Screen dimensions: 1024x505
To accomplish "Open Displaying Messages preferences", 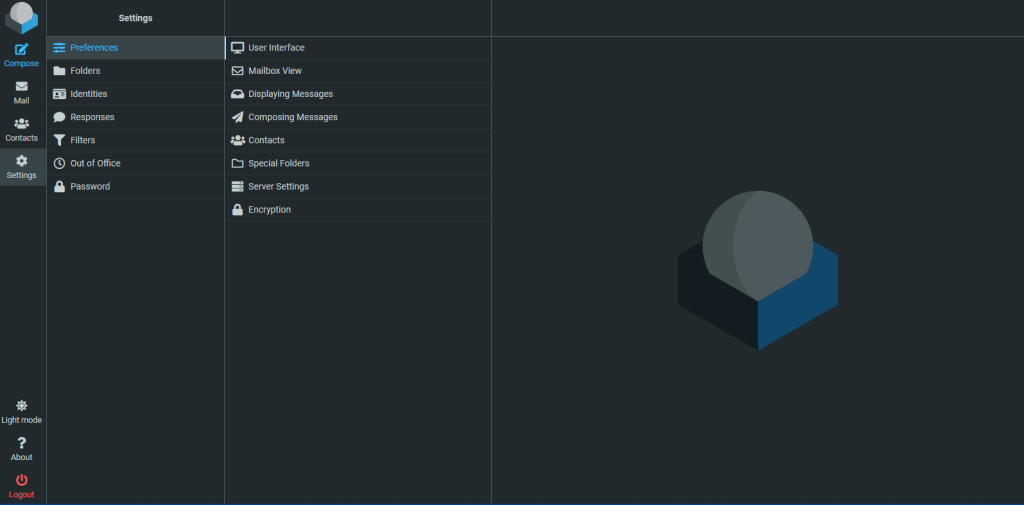I will click(290, 94).
